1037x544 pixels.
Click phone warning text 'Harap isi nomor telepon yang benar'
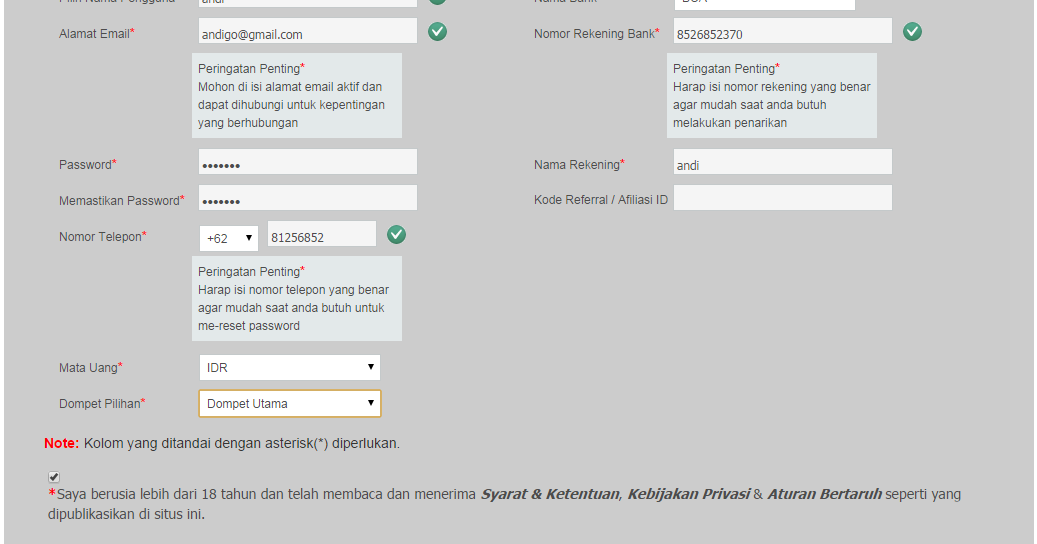293,290
